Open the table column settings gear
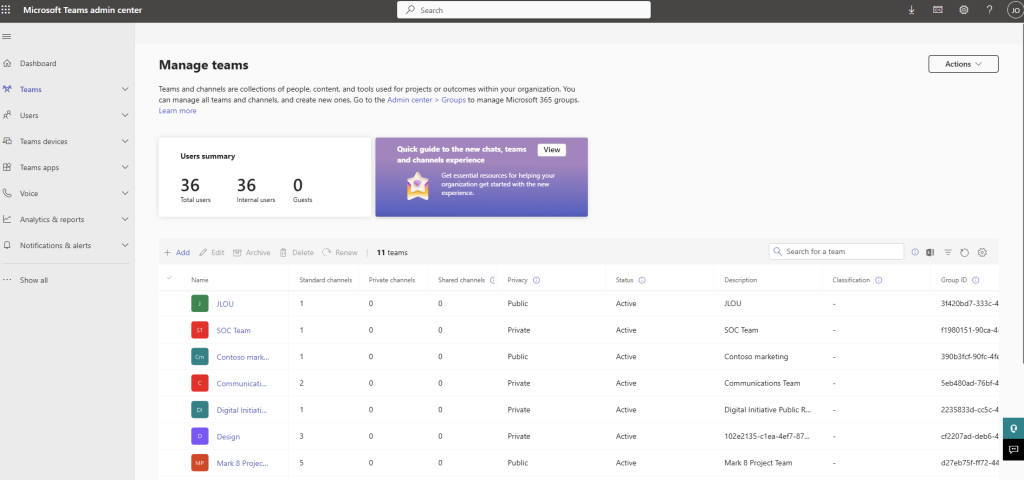 click(x=982, y=252)
